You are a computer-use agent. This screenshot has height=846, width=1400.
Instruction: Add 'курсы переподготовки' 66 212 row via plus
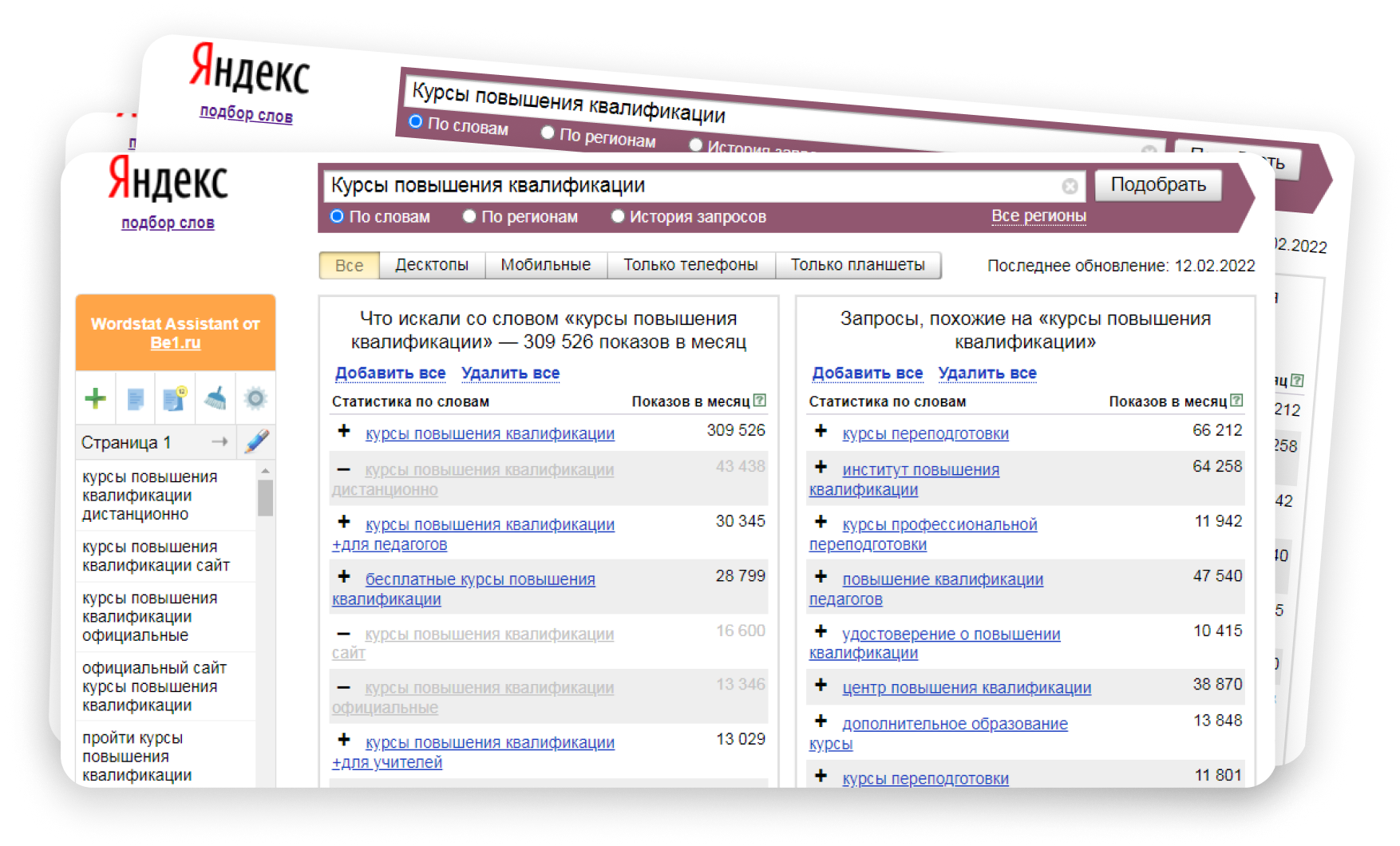pyautogui.click(x=821, y=431)
